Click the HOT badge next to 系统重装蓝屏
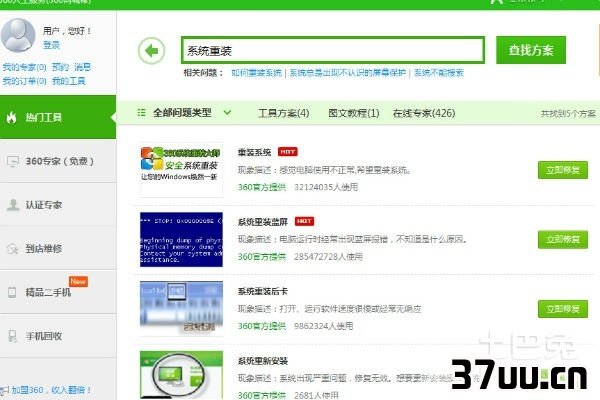 point(304,221)
